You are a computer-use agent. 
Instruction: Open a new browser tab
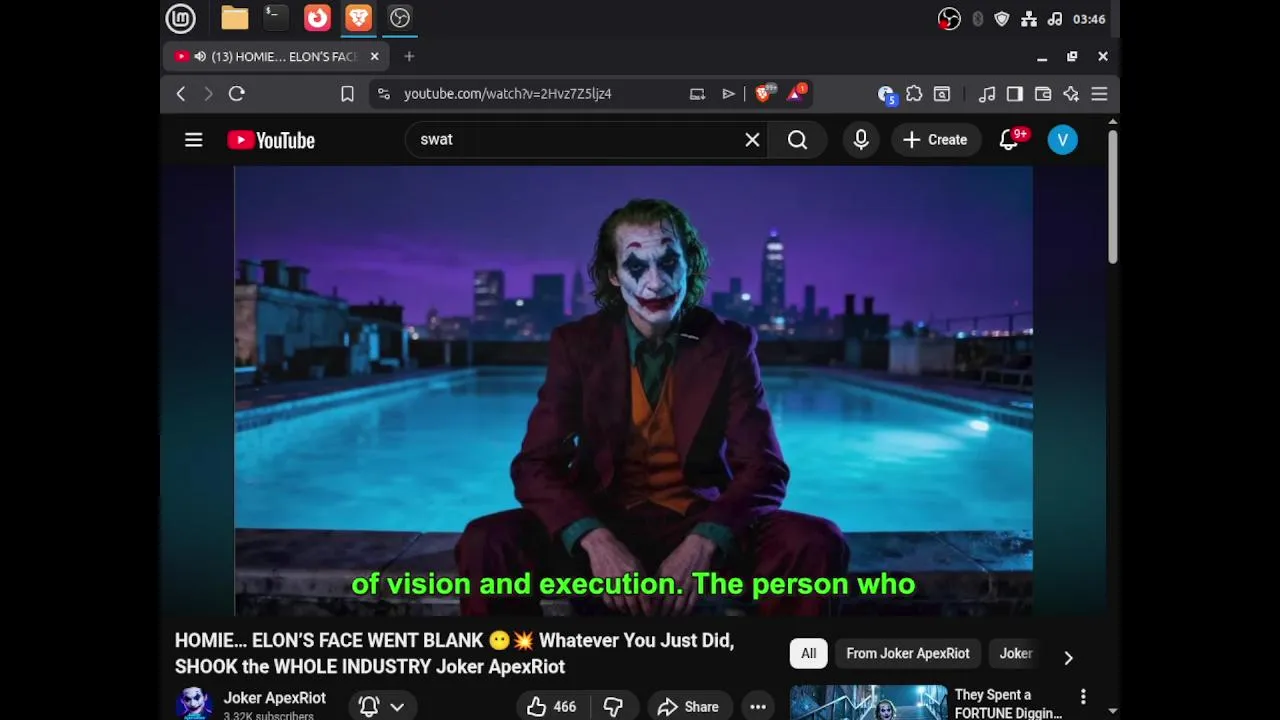(x=409, y=57)
